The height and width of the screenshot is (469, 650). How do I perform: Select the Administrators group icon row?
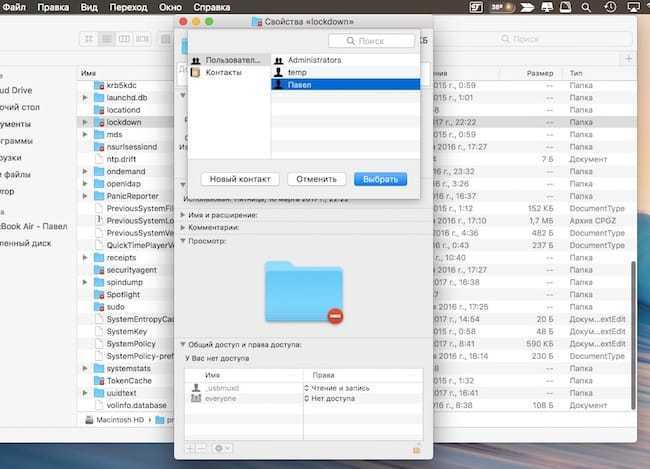(345, 60)
